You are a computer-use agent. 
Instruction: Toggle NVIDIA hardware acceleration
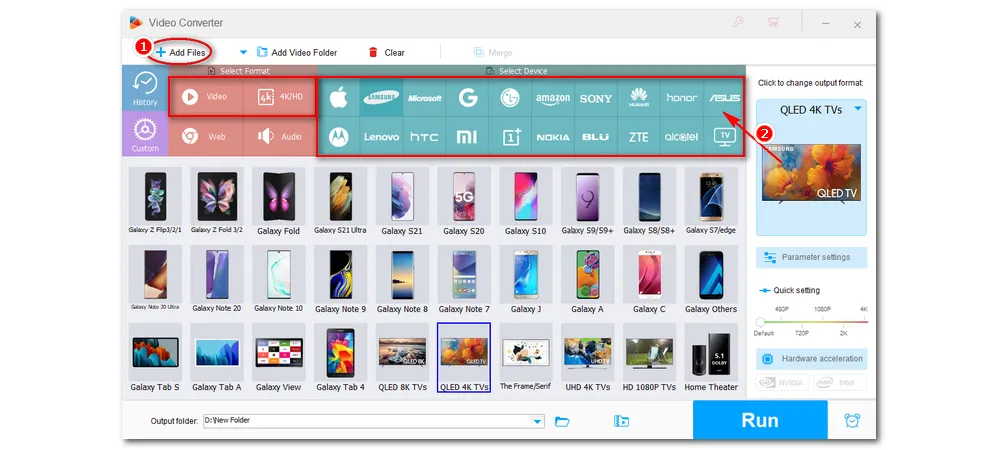(x=783, y=382)
